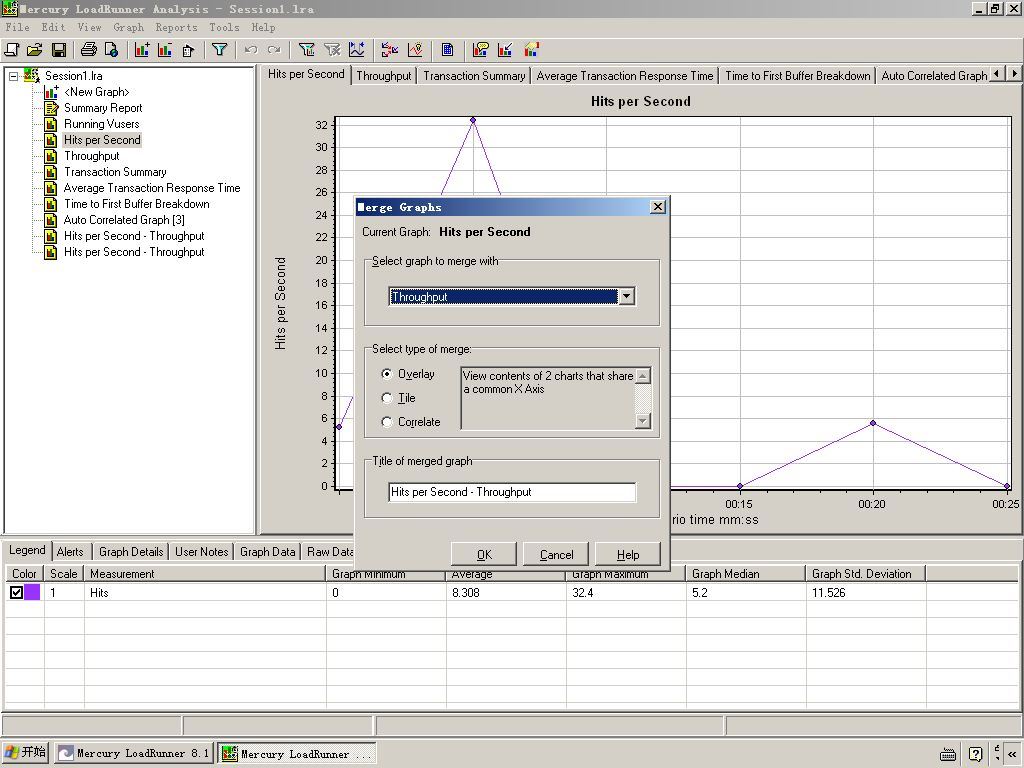Click the printer icon in the toolbar
This screenshot has width=1024, height=768.
(89, 50)
